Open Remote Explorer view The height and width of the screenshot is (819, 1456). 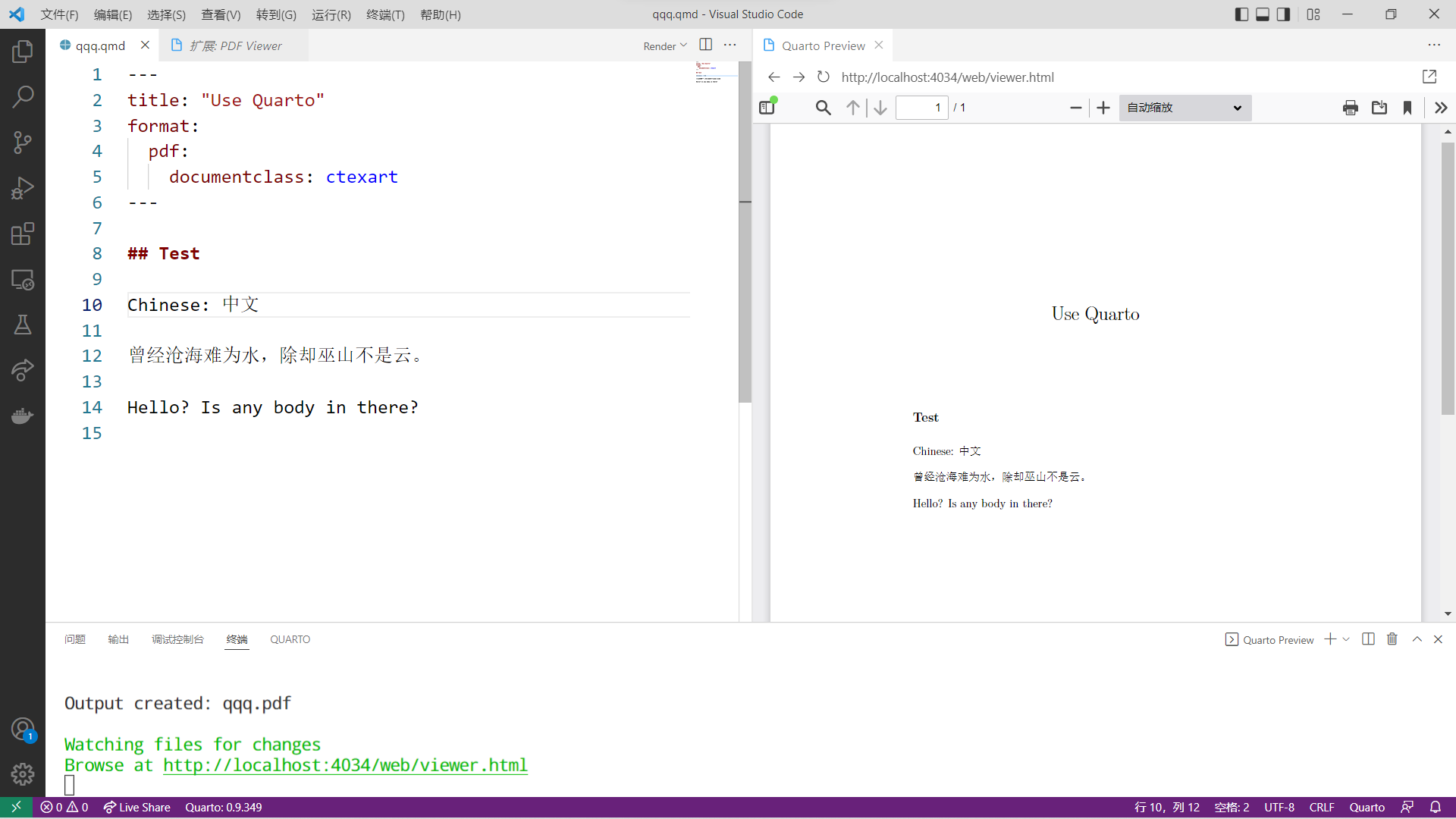click(23, 279)
